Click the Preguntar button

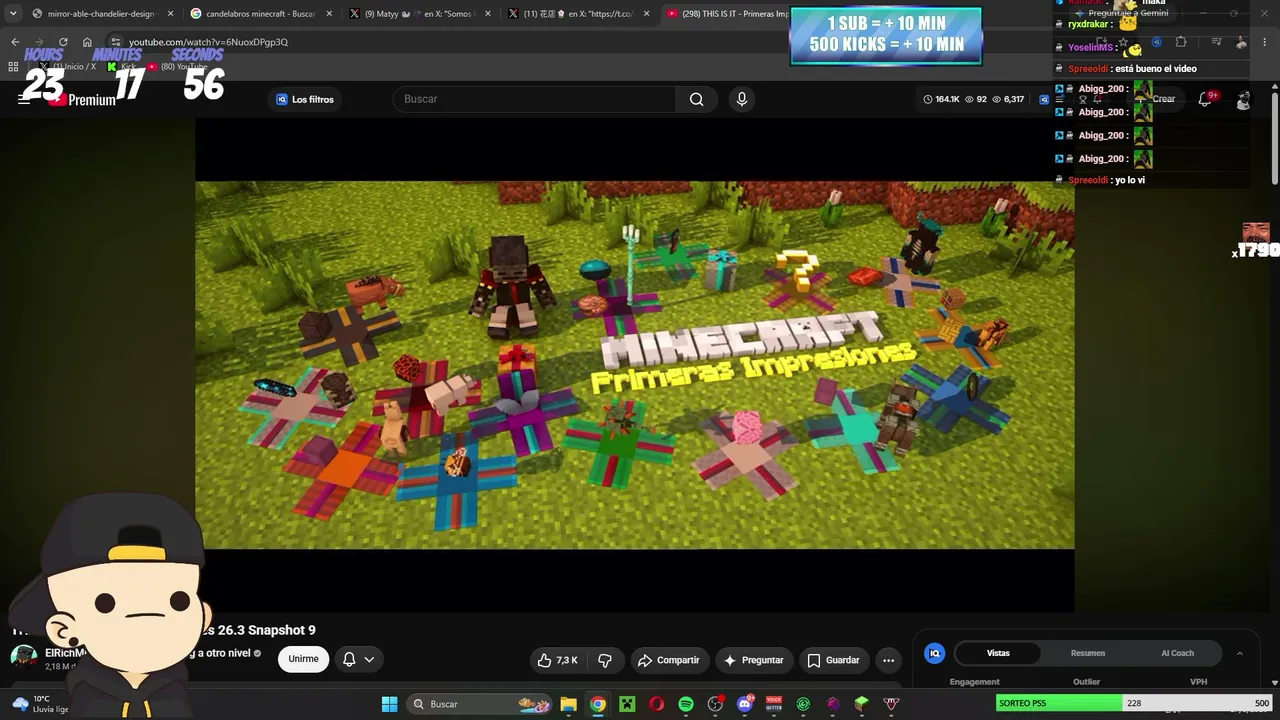pos(753,660)
